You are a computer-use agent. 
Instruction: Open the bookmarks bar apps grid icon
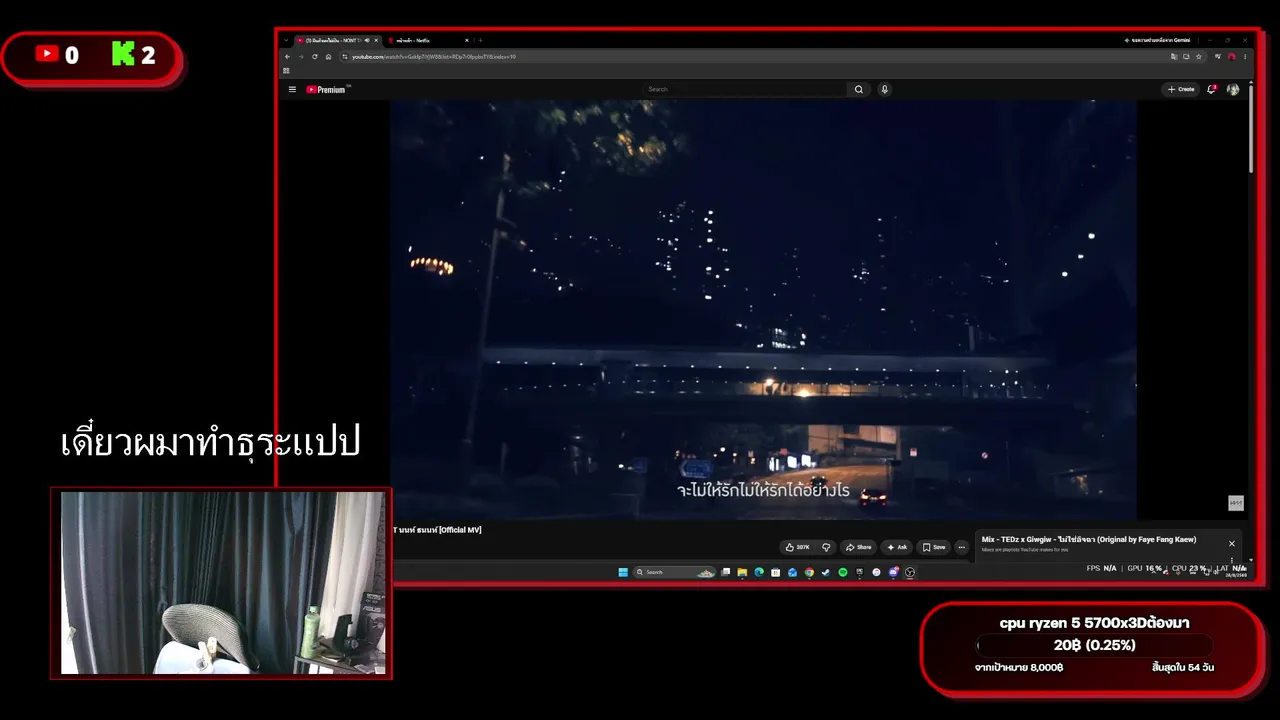click(286, 71)
